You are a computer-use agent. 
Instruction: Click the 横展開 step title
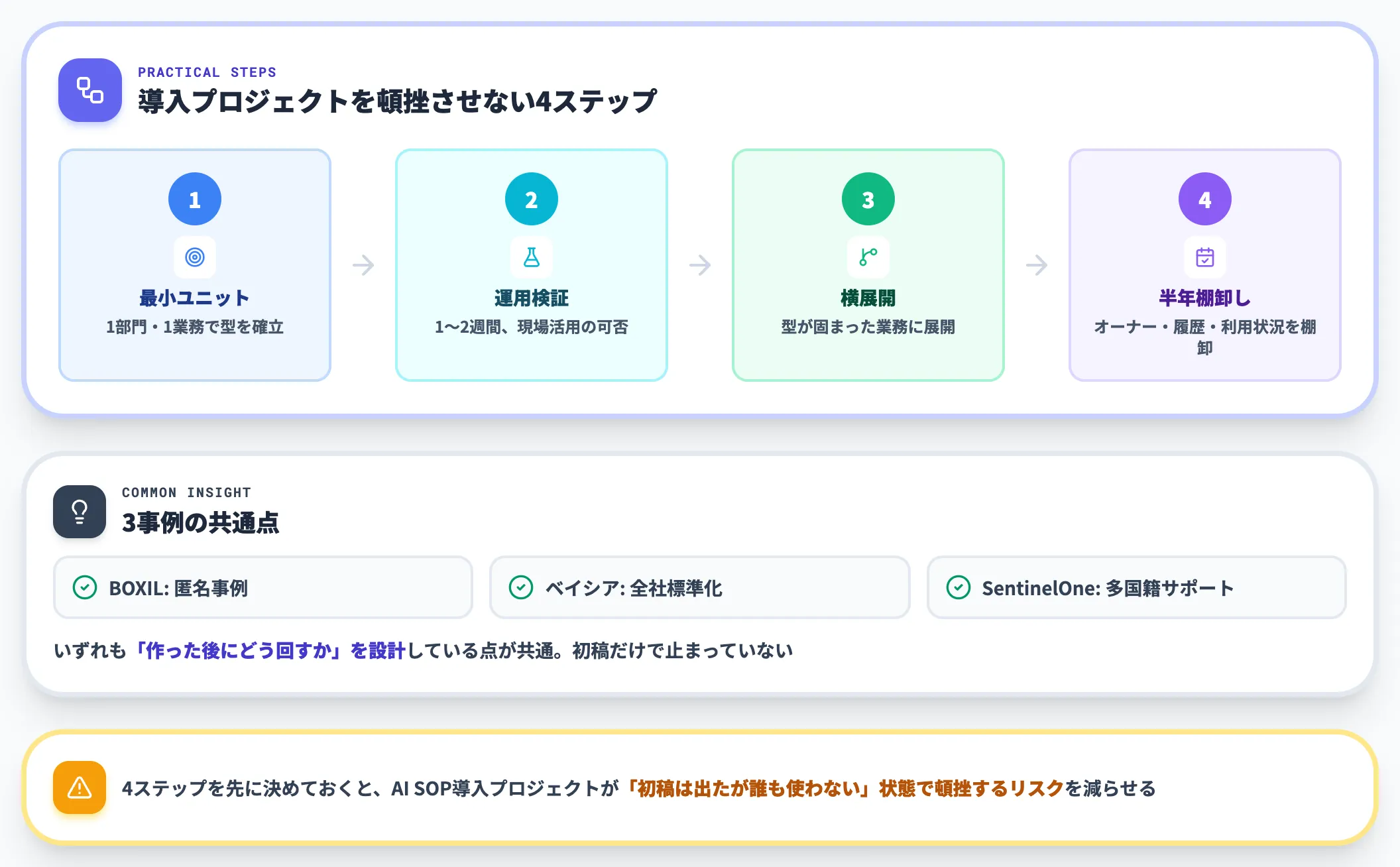868,298
